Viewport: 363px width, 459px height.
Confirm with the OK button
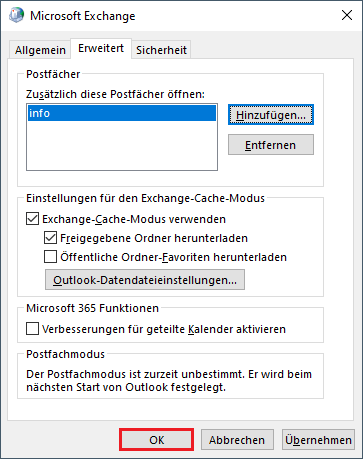point(157,440)
